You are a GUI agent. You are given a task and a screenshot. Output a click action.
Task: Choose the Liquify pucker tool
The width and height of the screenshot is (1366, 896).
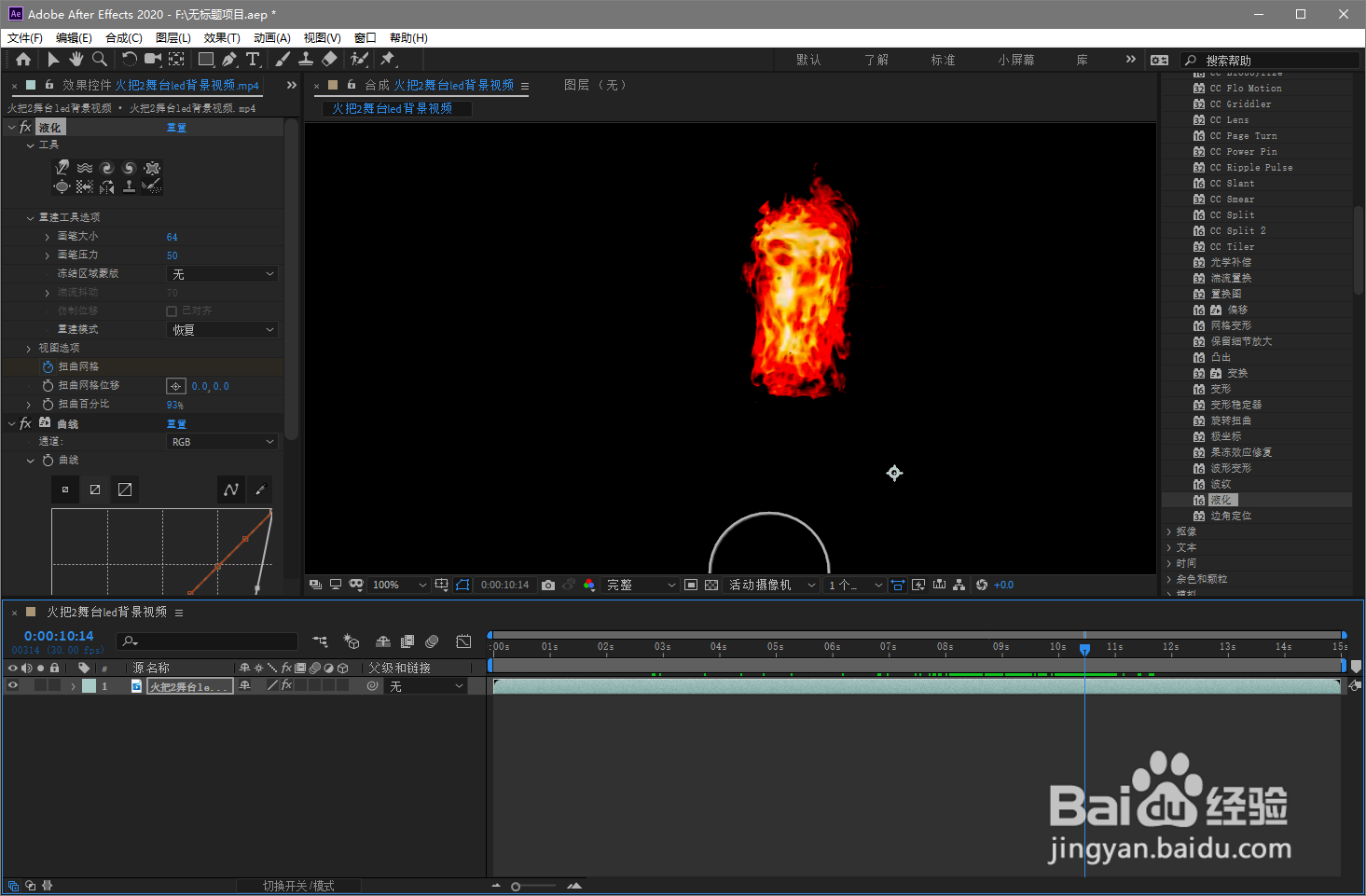pyautogui.click(x=152, y=168)
